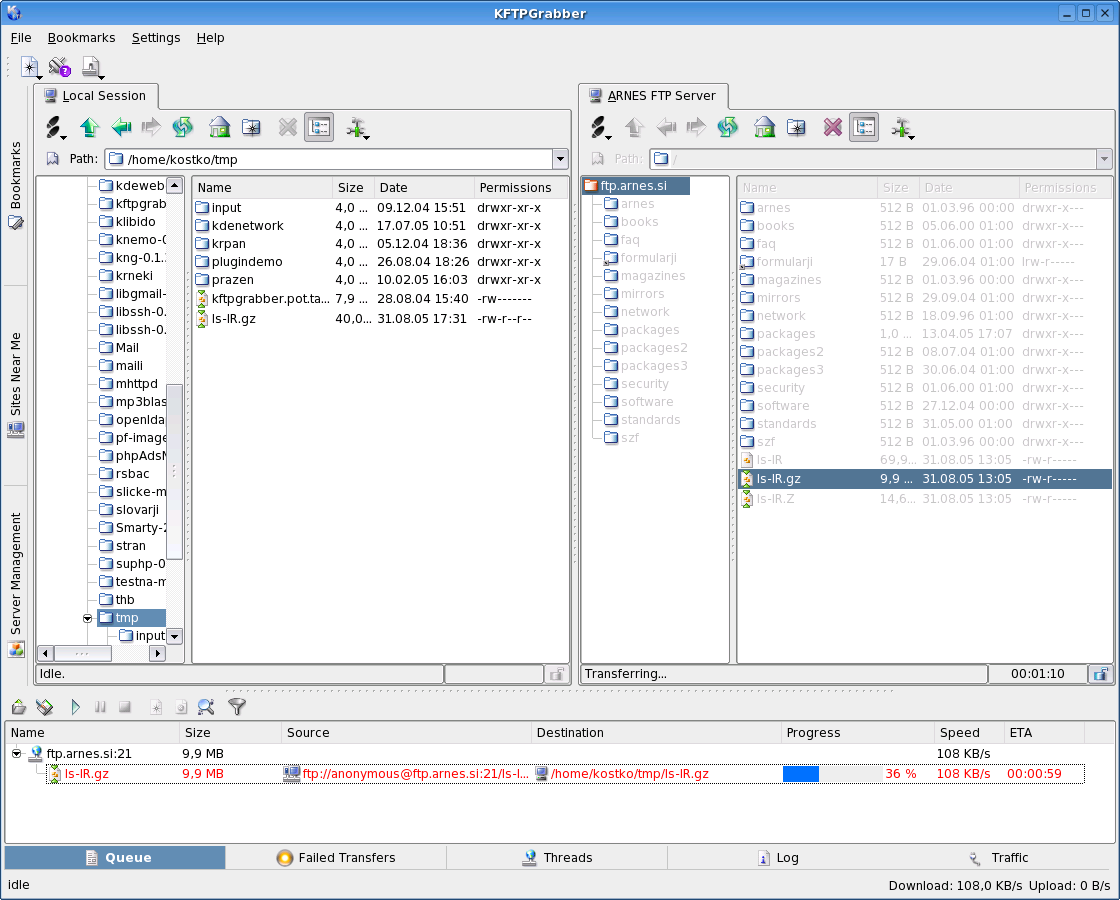Screen dimensions: 1120x900
Task: Click the Quick Connect plug icon
Action: [59, 67]
